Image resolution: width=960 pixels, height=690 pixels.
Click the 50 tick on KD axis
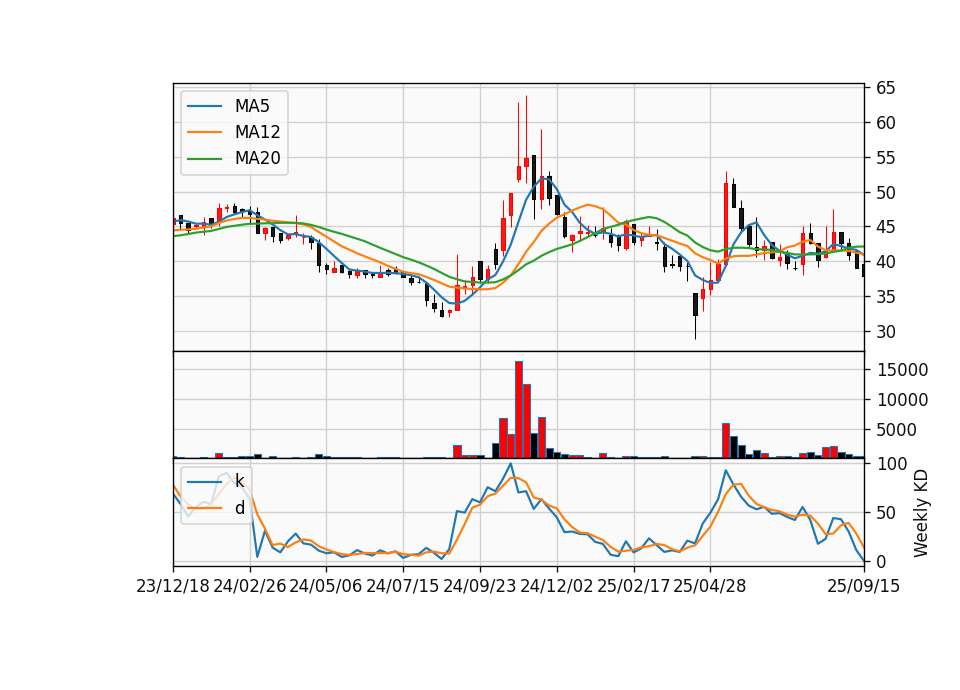885,512
